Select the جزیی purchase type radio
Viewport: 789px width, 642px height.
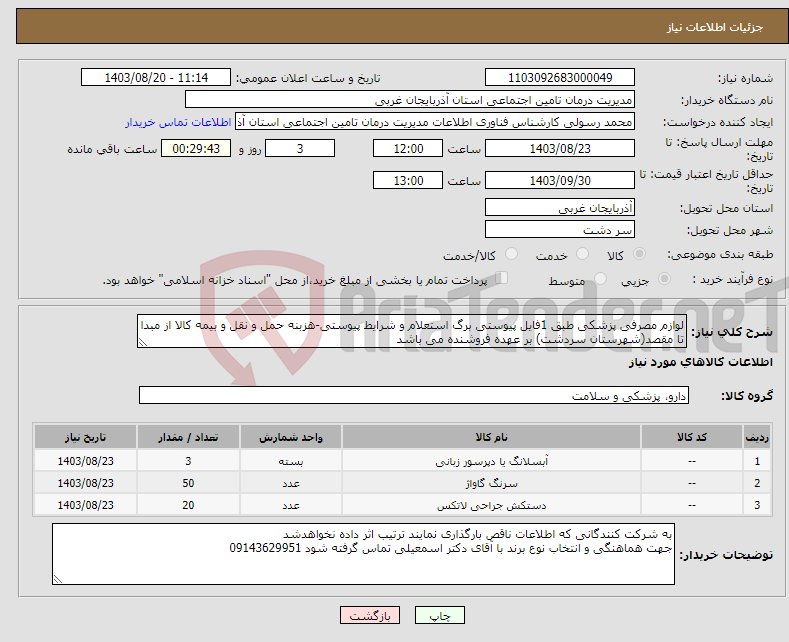665,279
